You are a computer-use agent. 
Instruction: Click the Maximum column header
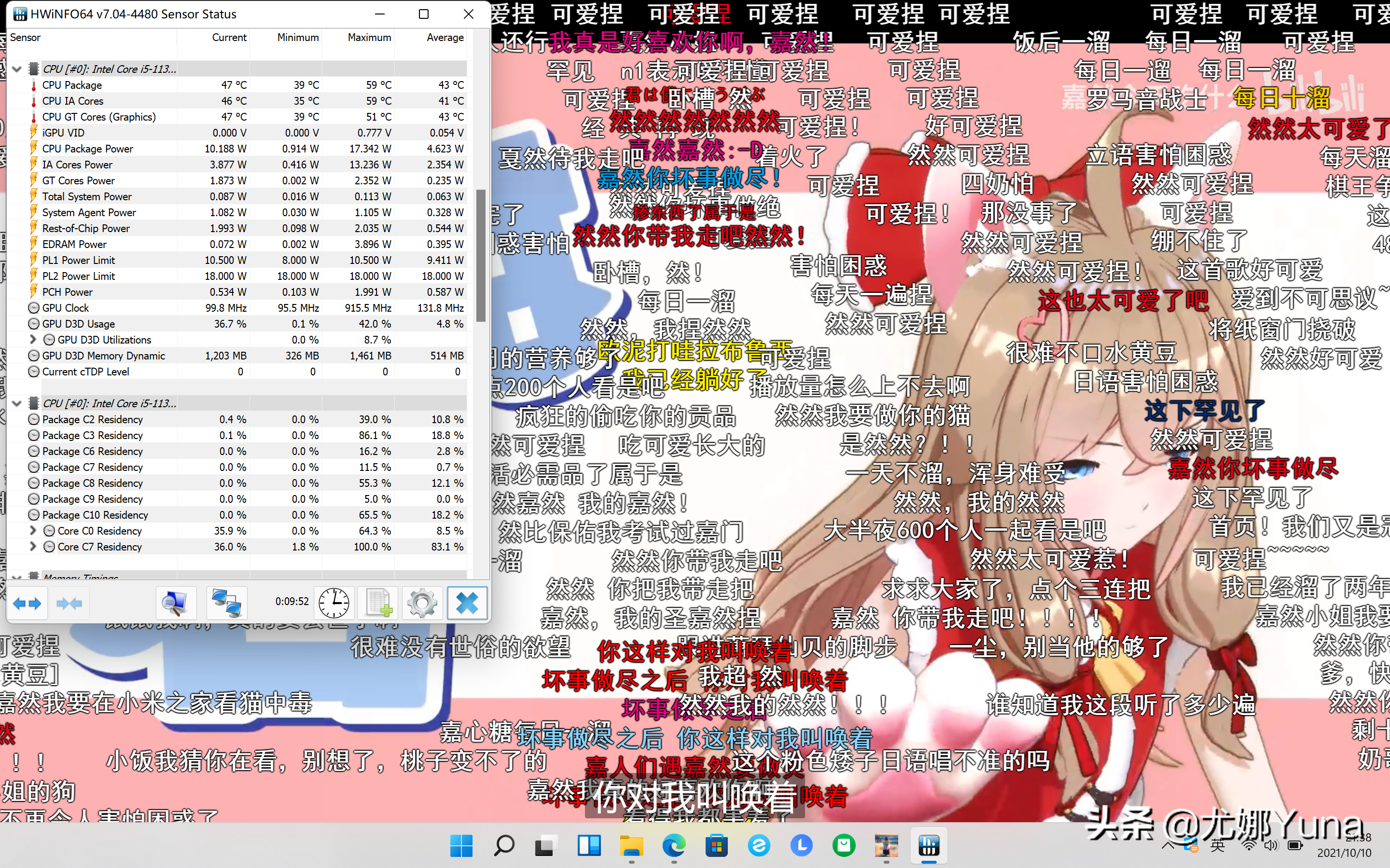click(x=369, y=37)
